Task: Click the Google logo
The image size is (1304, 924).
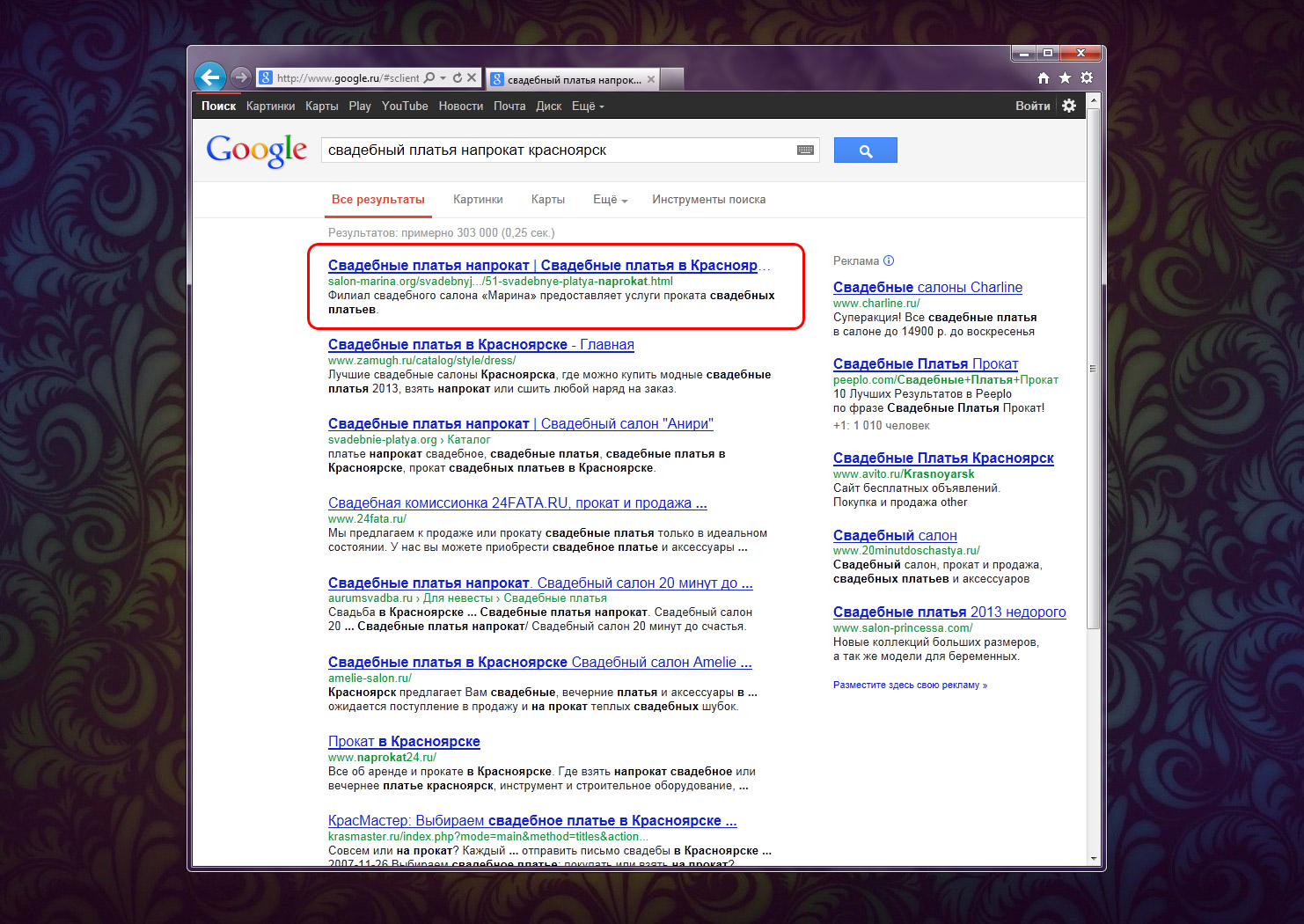Action: pos(257,150)
